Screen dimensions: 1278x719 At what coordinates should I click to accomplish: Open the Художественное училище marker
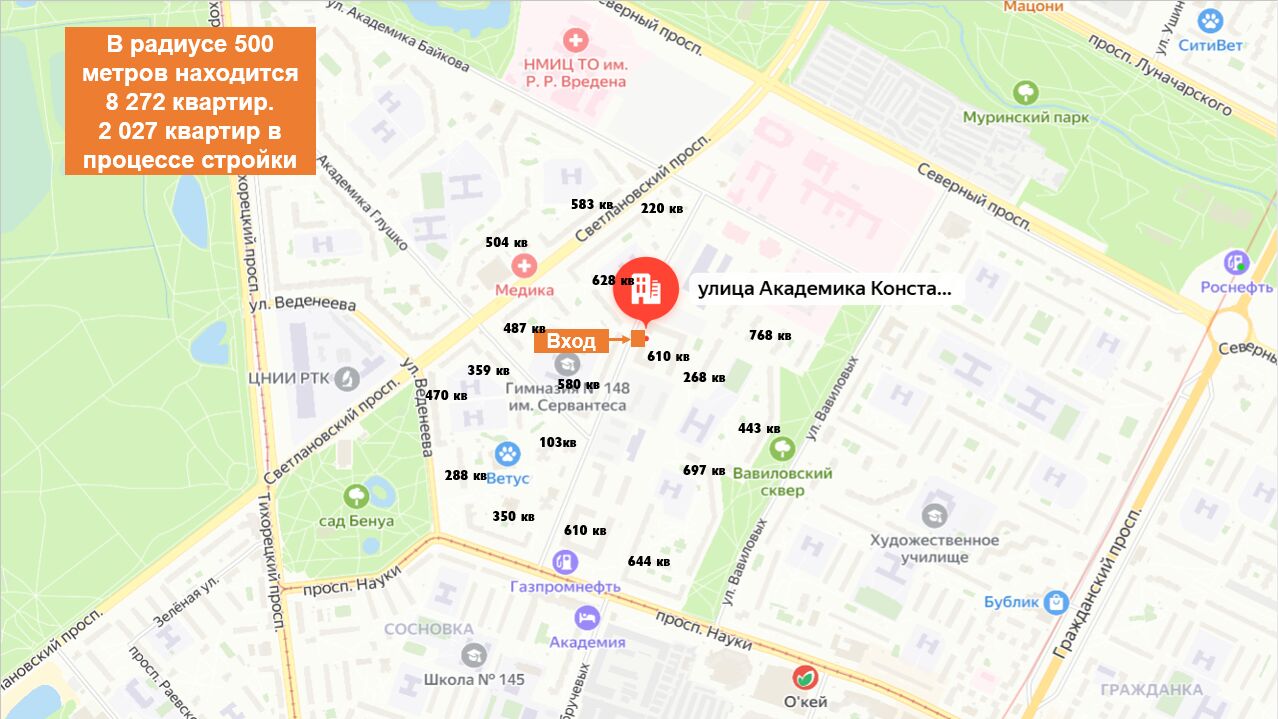[934, 516]
